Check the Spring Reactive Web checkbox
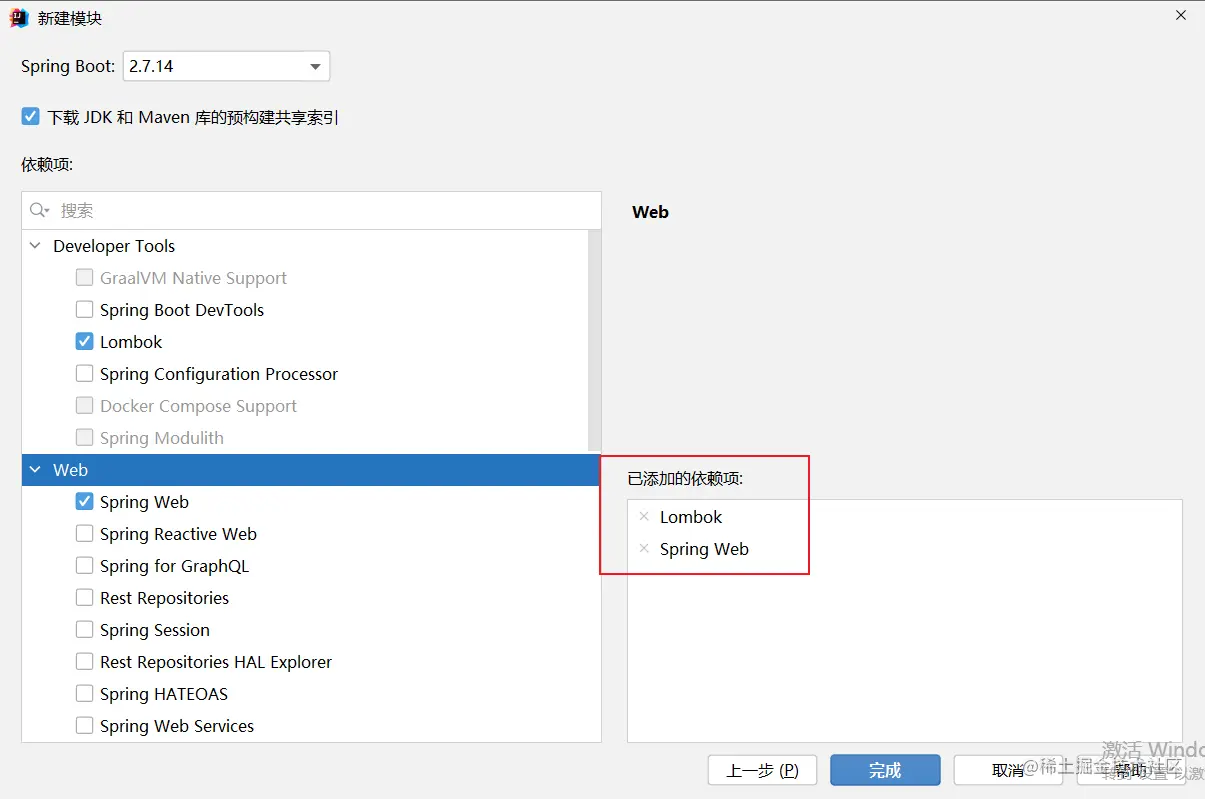 [x=85, y=534]
